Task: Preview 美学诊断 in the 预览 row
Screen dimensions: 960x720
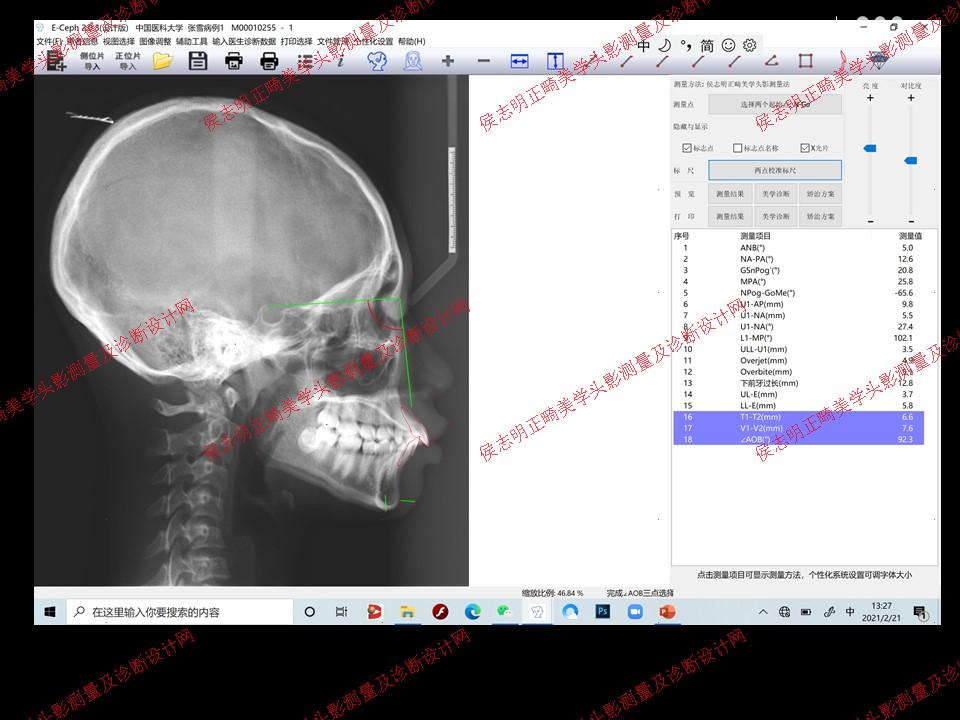Action: click(776, 193)
